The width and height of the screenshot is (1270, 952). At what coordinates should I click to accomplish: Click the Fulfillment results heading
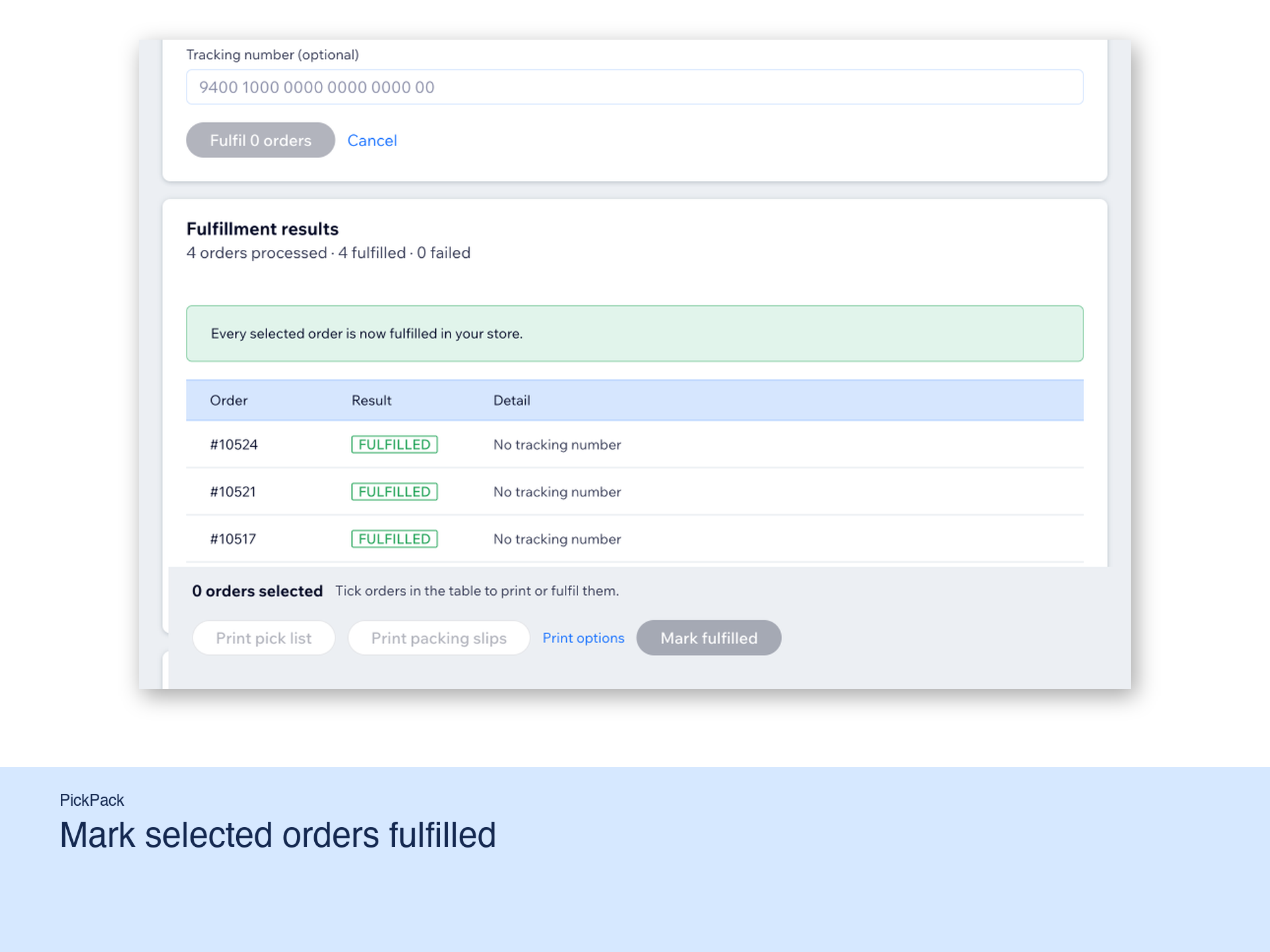click(x=263, y=229)
